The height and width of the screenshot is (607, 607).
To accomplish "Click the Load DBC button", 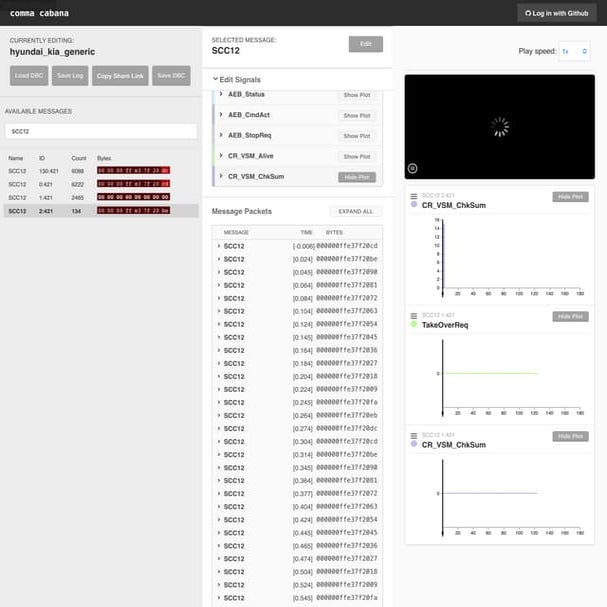I will [x=28, y=76].
